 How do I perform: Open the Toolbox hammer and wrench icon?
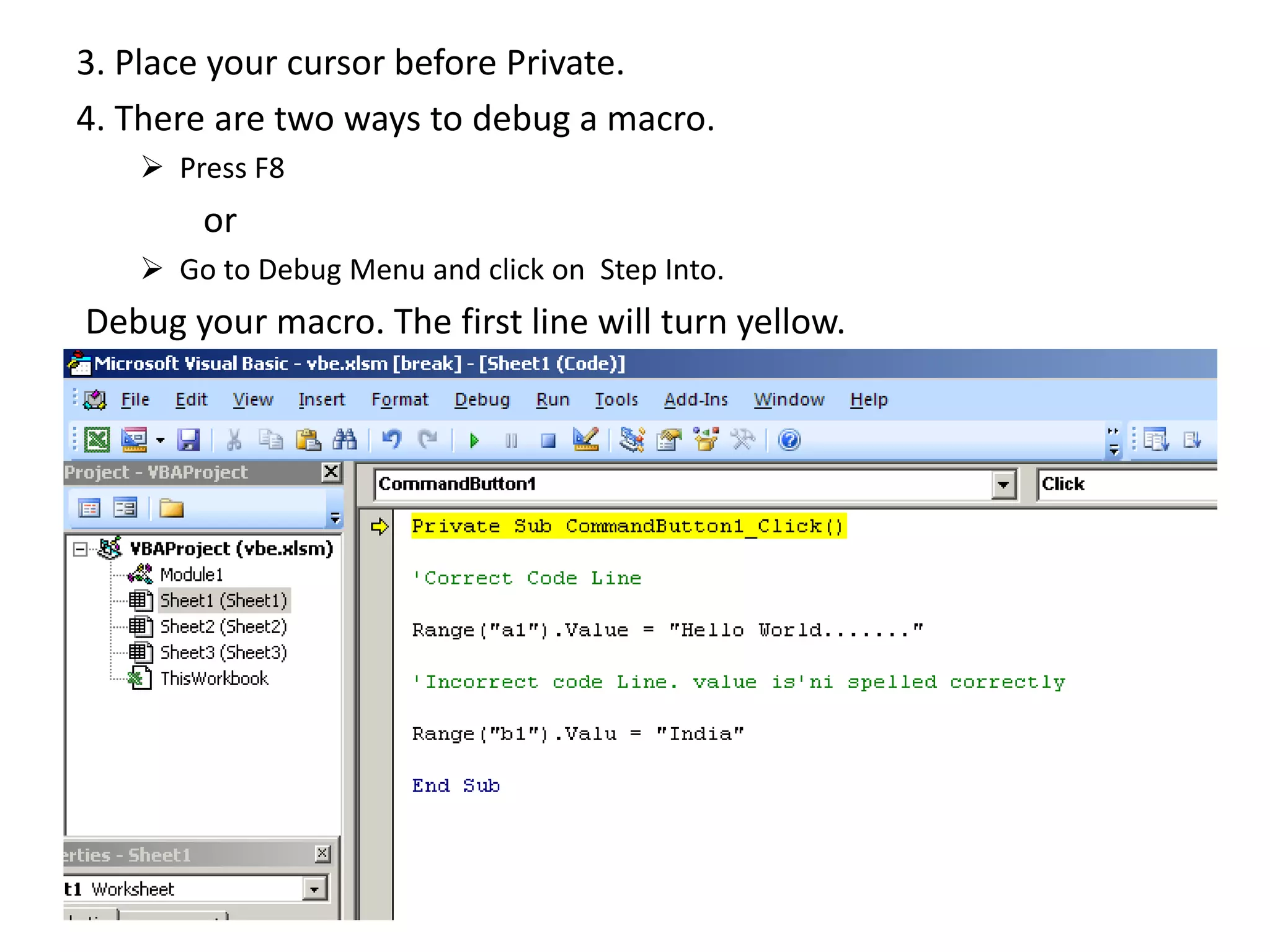click(x=742, y=440)
